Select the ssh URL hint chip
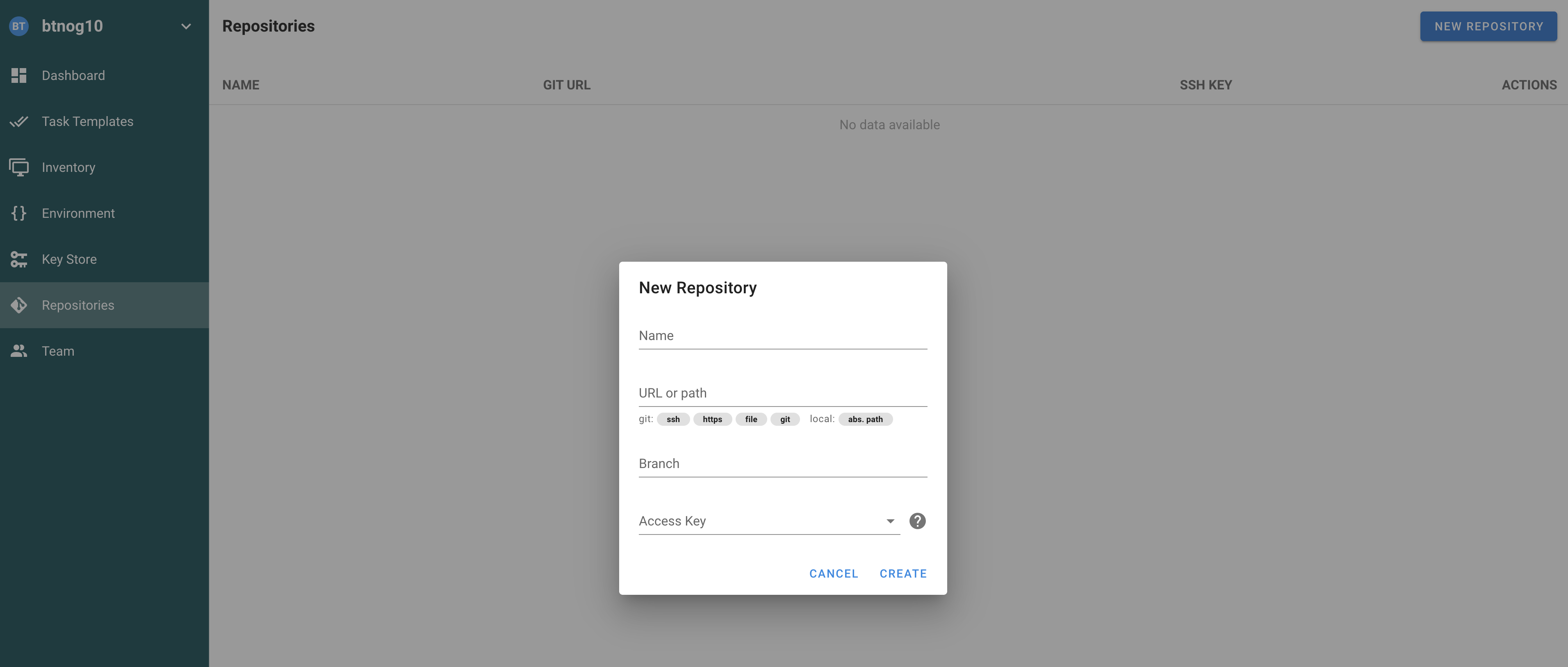Image resolution: width=1568 pixels, height=667 pixels. tap(673, 419)
